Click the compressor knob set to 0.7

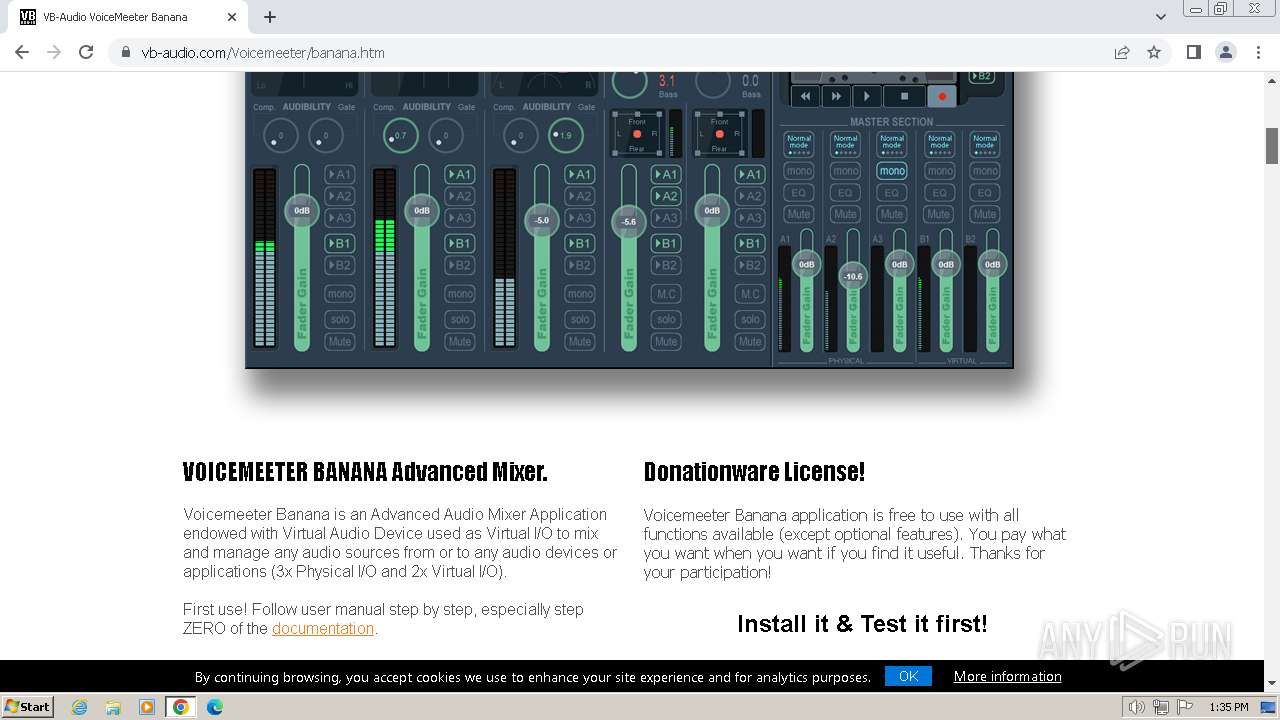401,135
